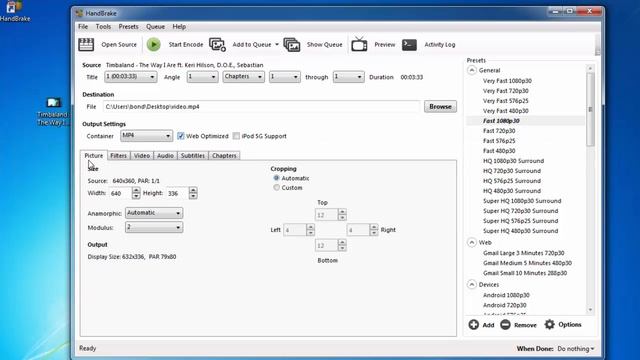Open the Chapters range type dropdown
The width and height of the screenshot is (640, 360).
coord(244,77)
